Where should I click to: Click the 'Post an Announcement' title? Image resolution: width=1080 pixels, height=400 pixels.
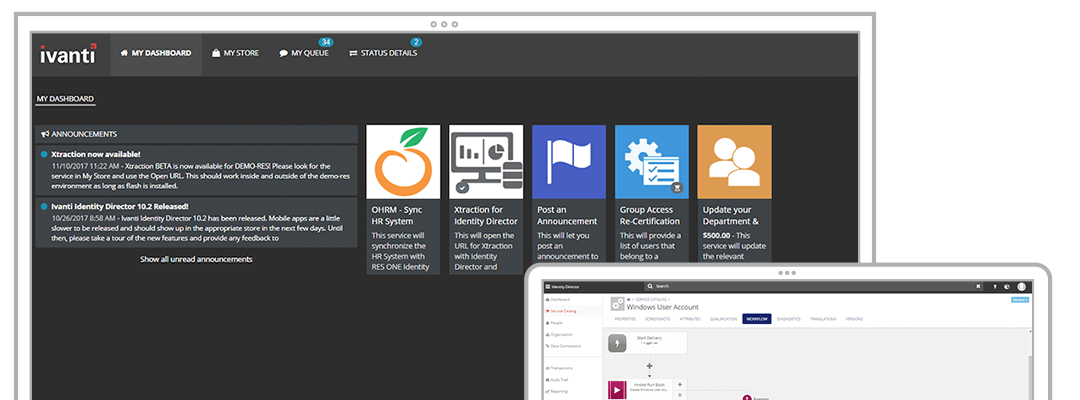tap(568, 215)
